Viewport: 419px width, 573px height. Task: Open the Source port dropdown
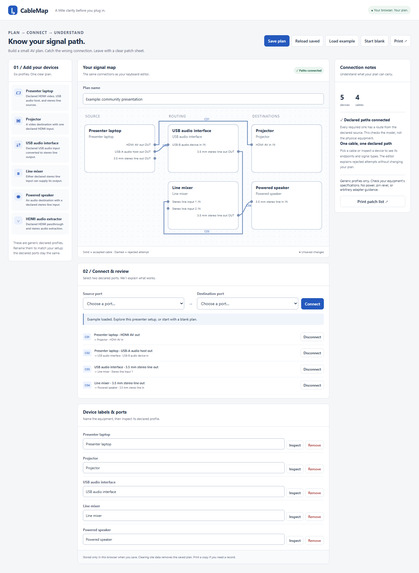(x=134, y=304)
